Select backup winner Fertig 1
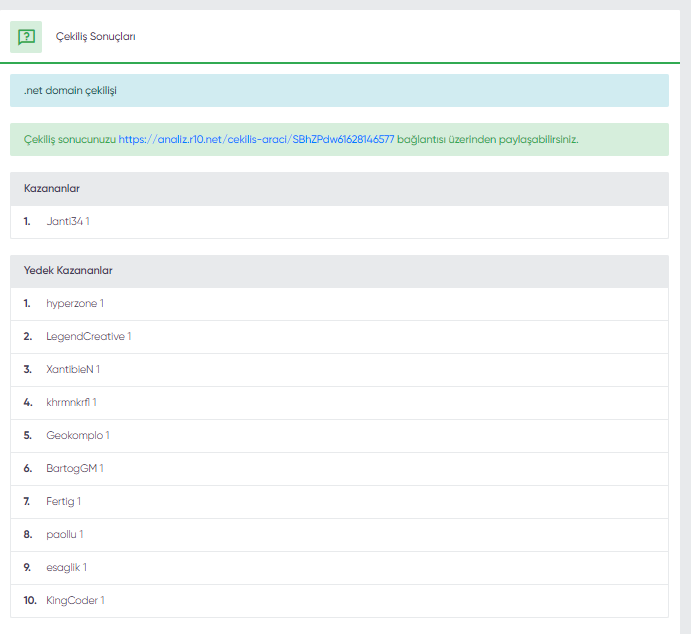This screenshot has height=634, width=691. coord(339,502)
